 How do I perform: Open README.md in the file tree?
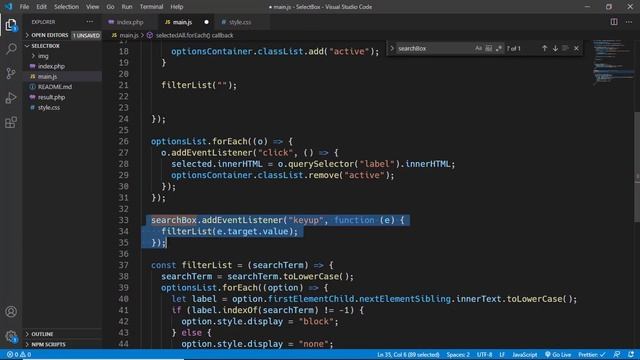55,87
